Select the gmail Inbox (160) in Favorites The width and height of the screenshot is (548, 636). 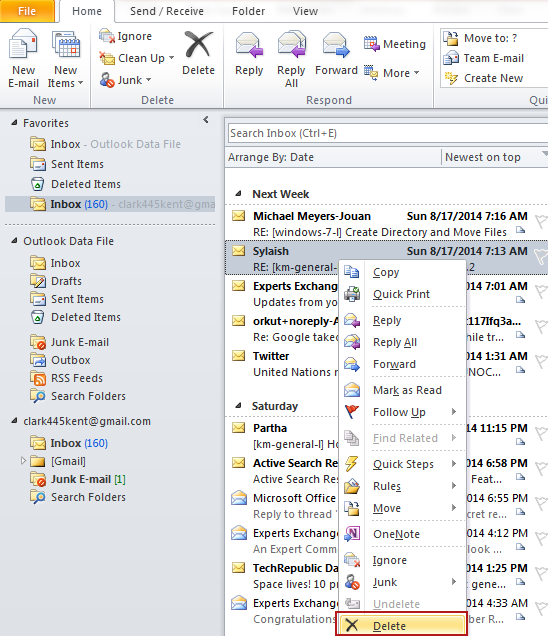110,204
